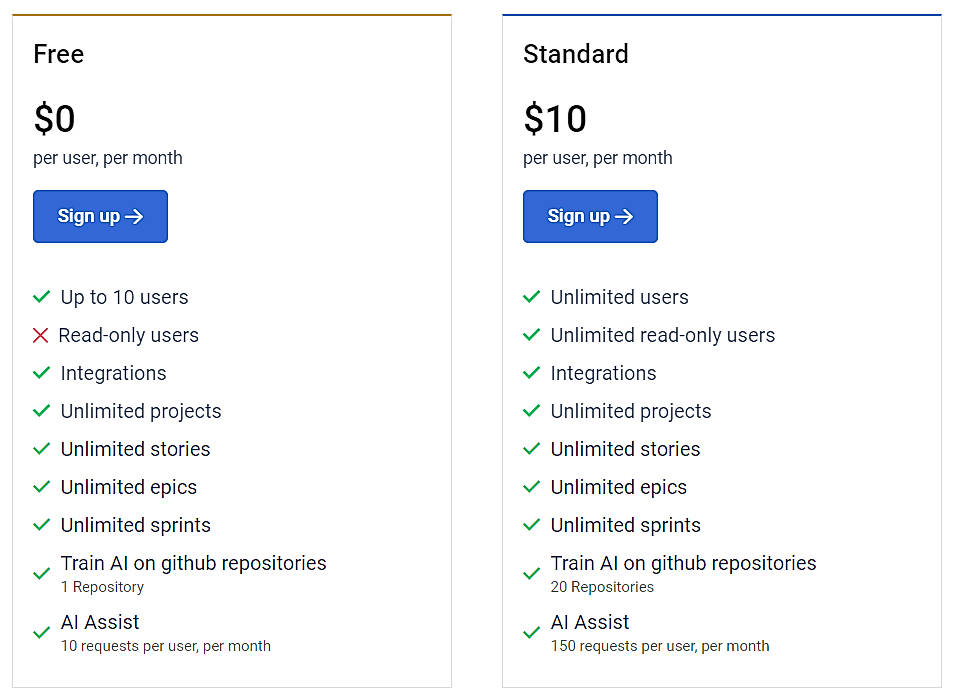Click the 1 Repository detail under Train AI

pyautogui.click(x=100, y=587)
